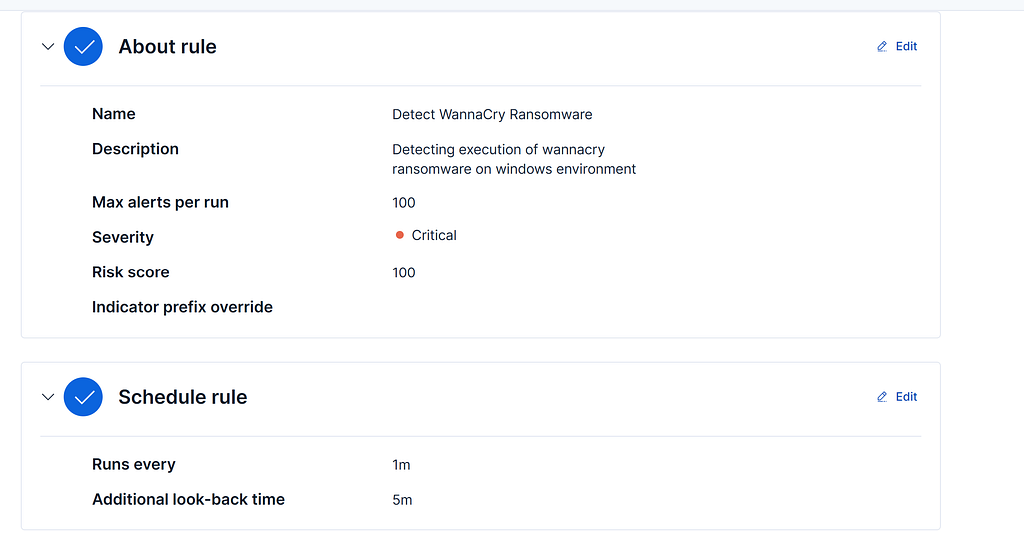Viewport: 1024px width, 542px height.
Task: Click the look-back time 5m value
Action: pyautogui.click(x=402, y=500)
